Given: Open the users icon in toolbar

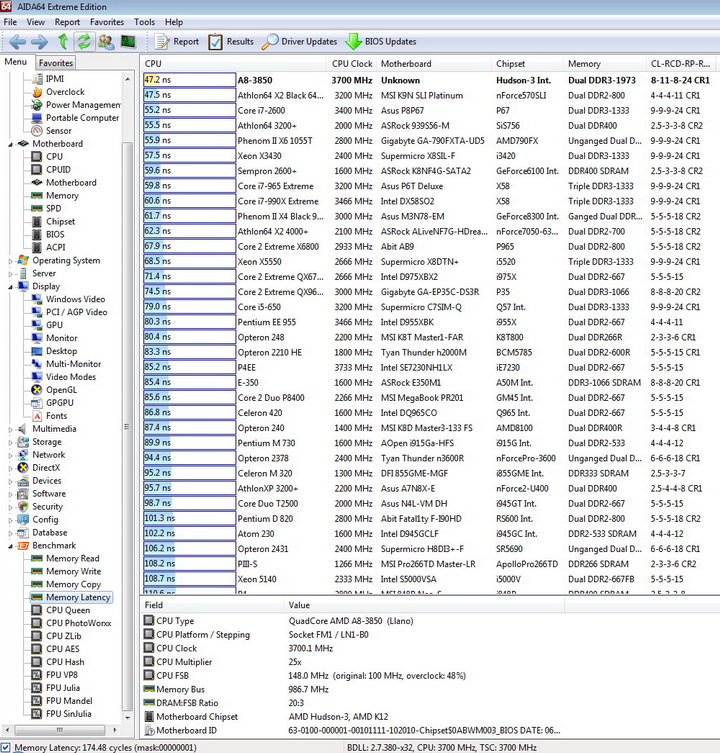Looking at the screenshot, I should [x=106, y=42].
